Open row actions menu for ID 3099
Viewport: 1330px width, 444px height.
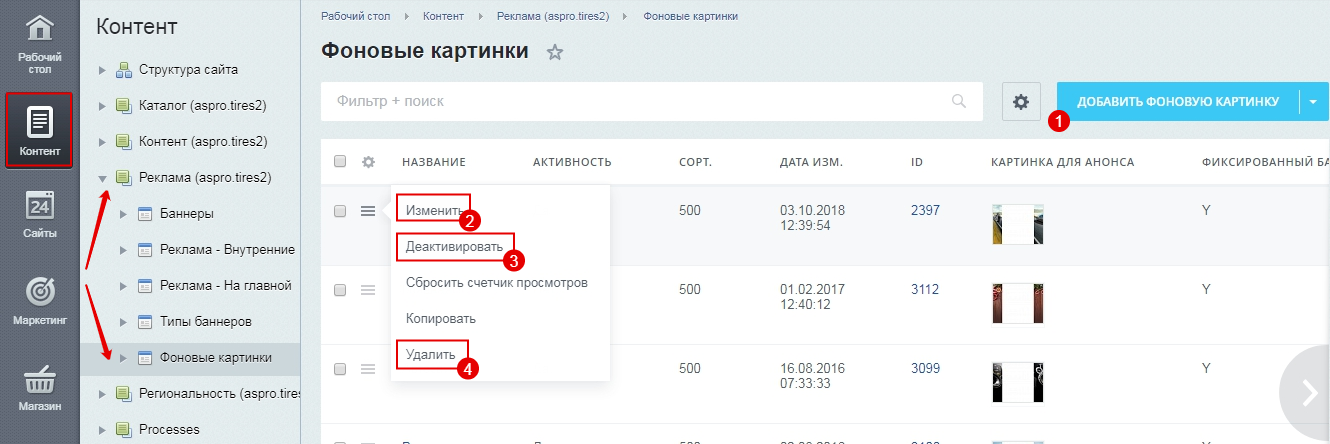[x=368, y=369]
